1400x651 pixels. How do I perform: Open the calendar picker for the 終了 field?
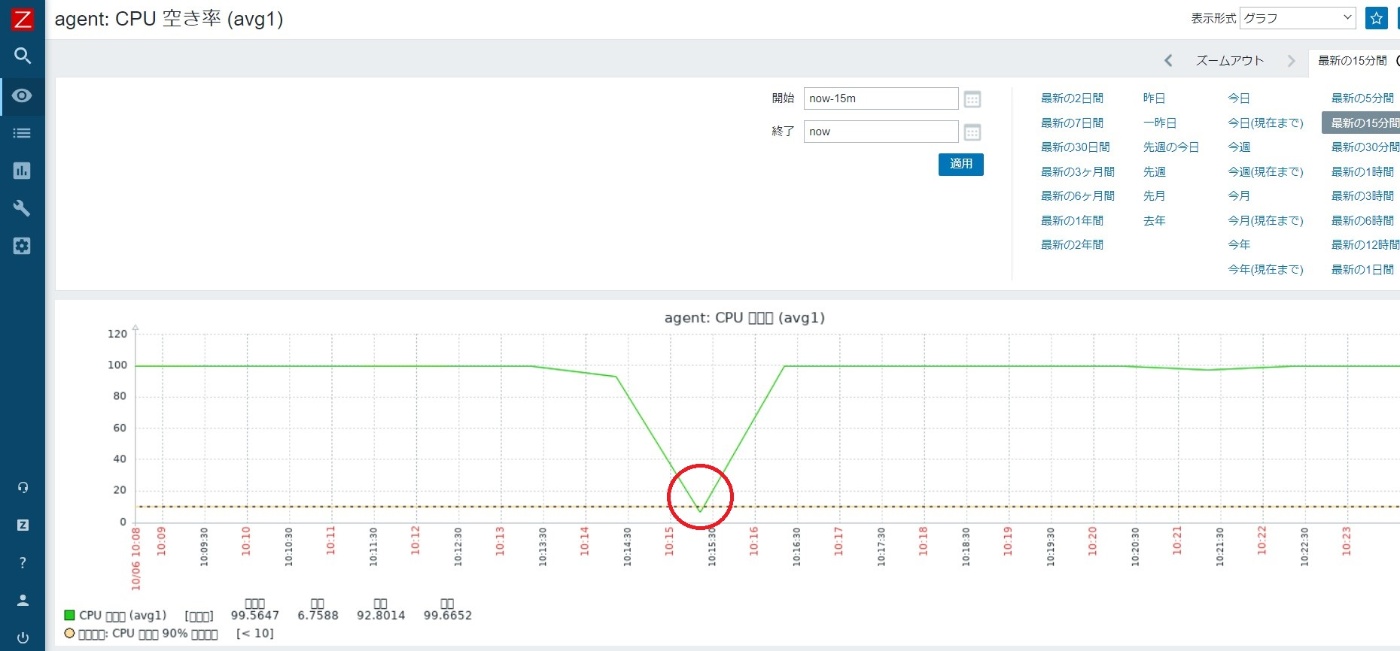[970, 131]
